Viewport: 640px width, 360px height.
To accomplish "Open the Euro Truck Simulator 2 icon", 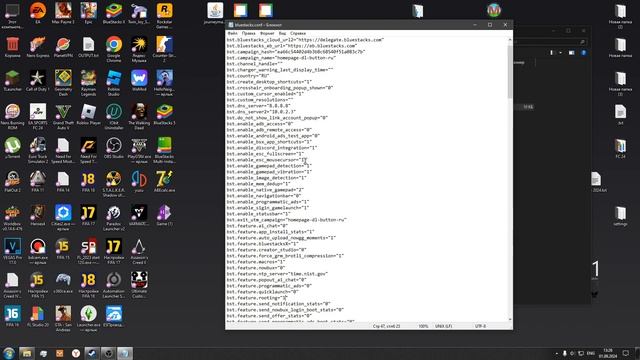I will (x=38, y=150).
